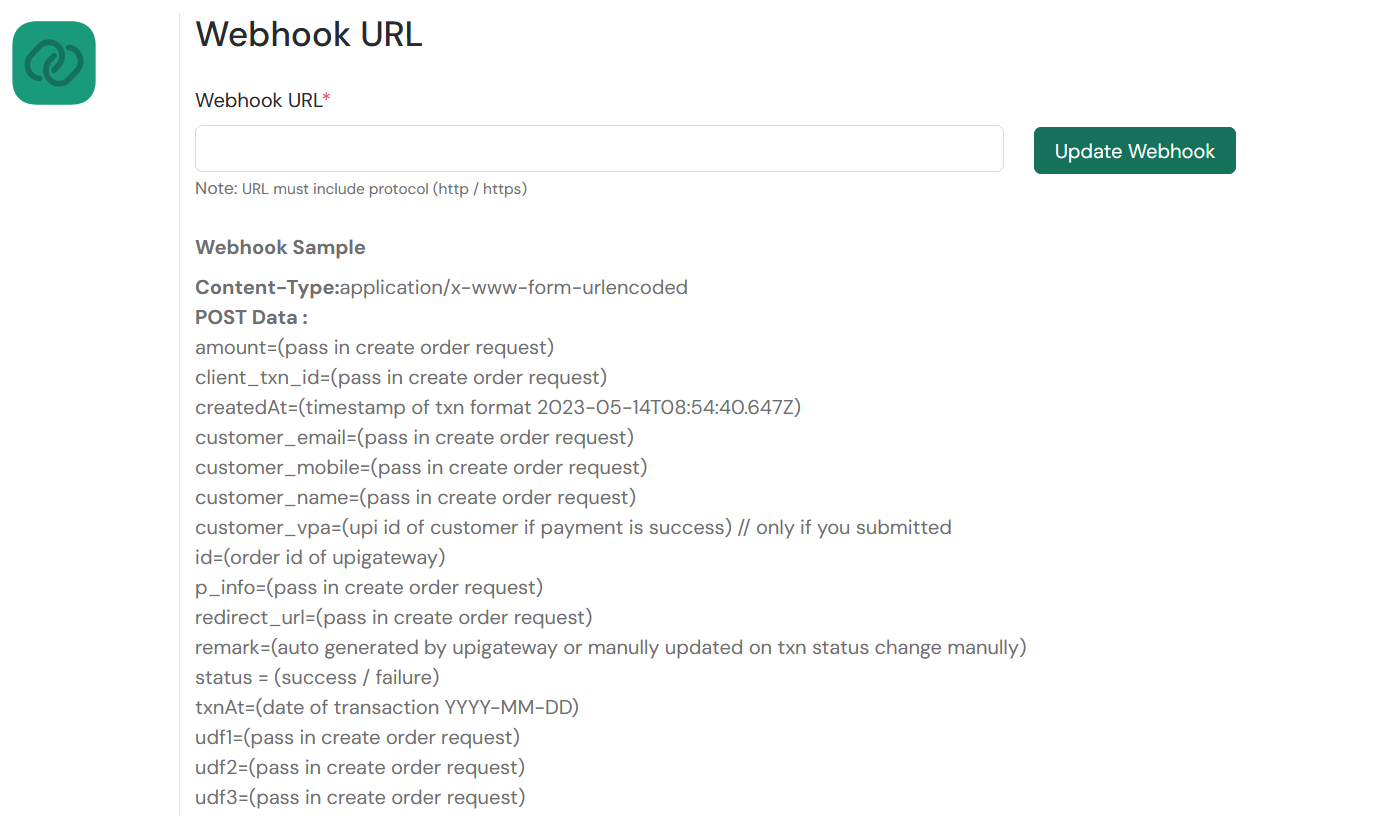Click the Content-Type line text
The width and height of the screenshot is (1379, 816).
point(441,288)
